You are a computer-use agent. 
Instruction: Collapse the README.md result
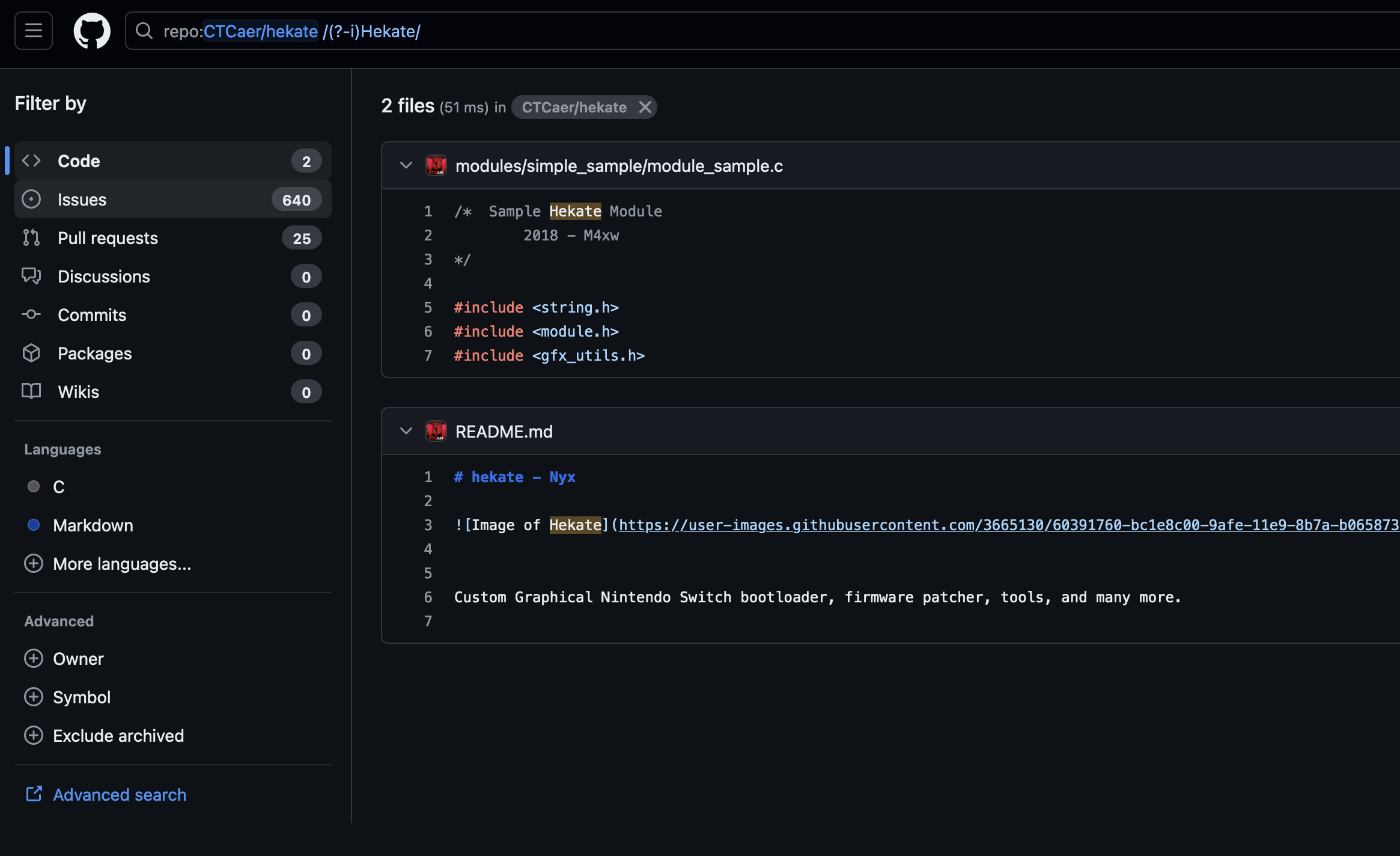coord(406,431)
